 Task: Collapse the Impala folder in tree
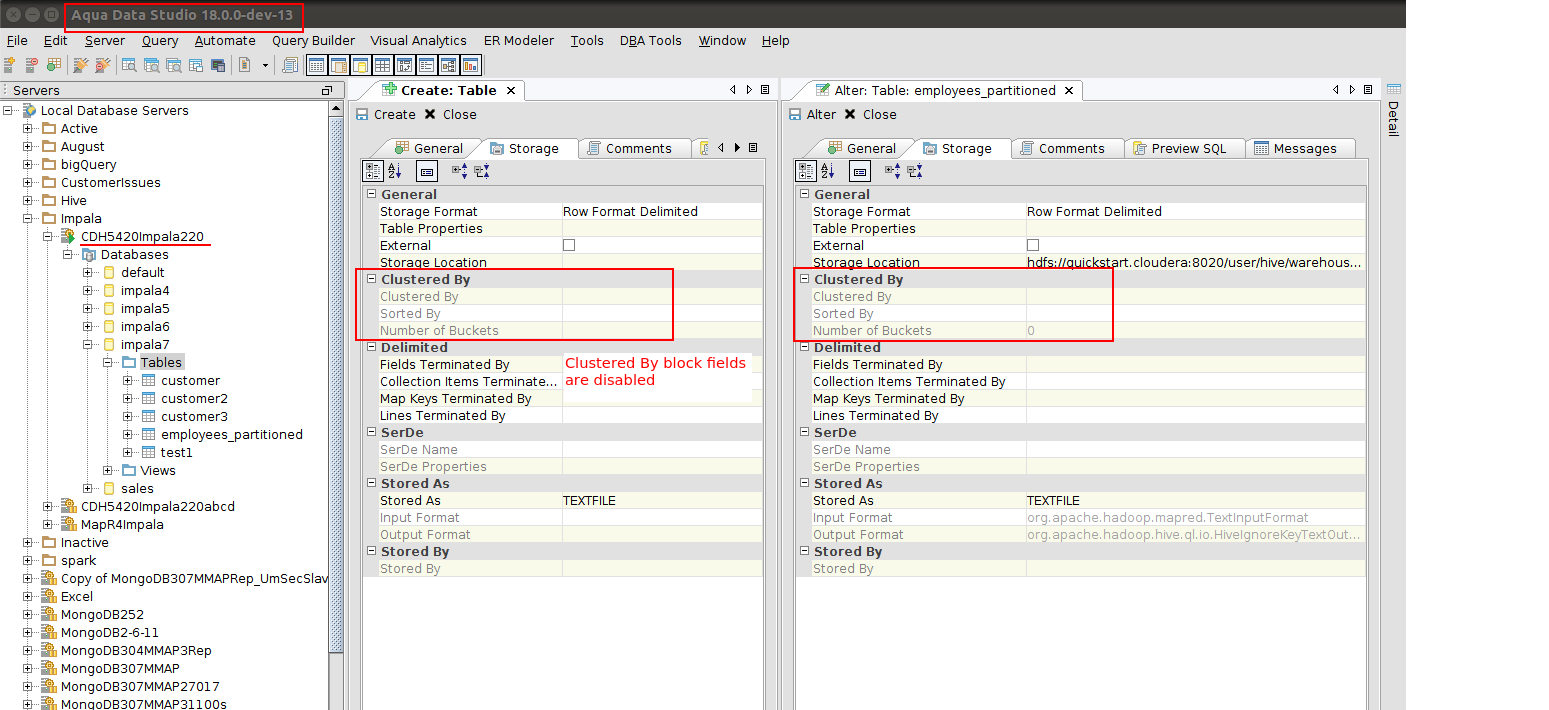(x=29, y=218)
